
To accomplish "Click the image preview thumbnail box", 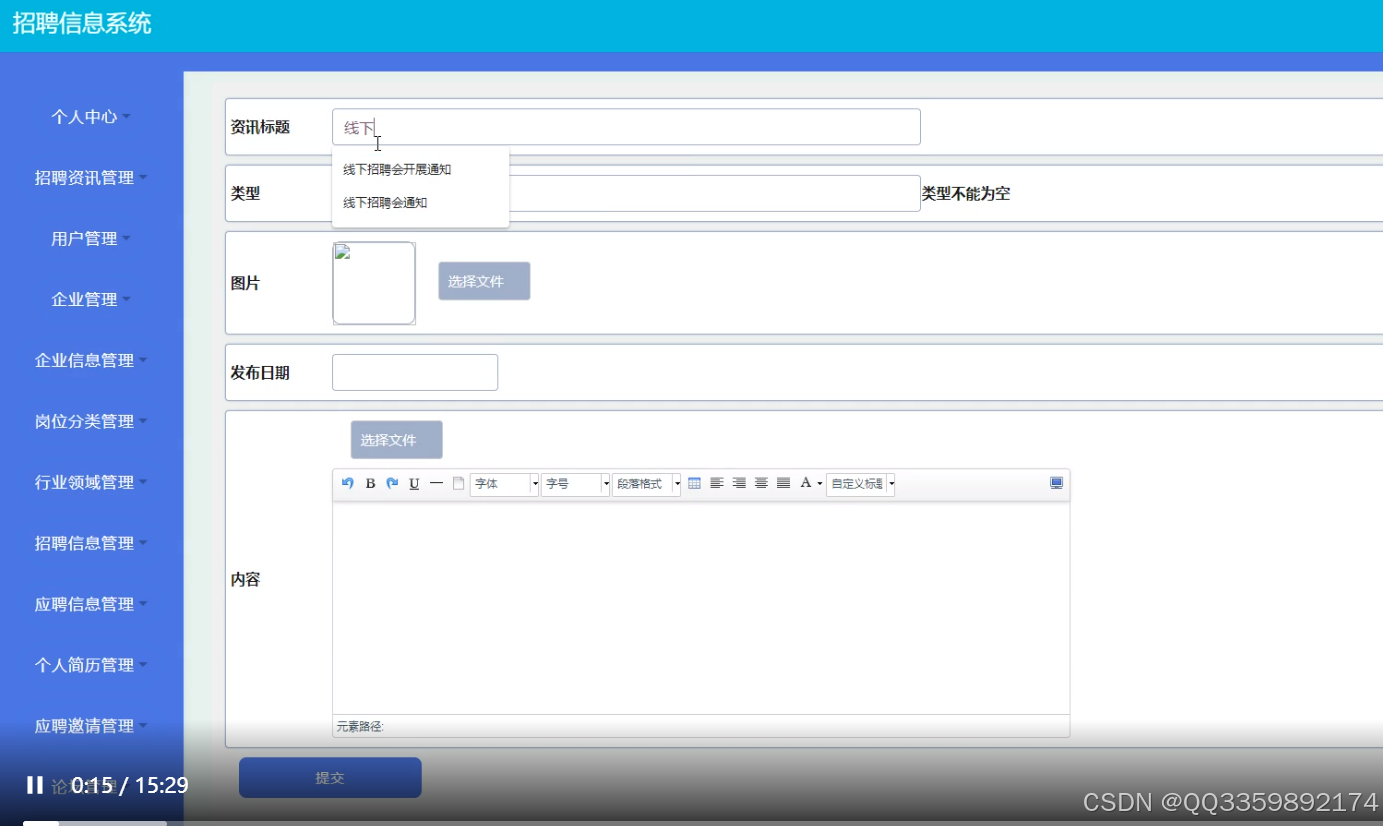I will click(x=374, y=283).
